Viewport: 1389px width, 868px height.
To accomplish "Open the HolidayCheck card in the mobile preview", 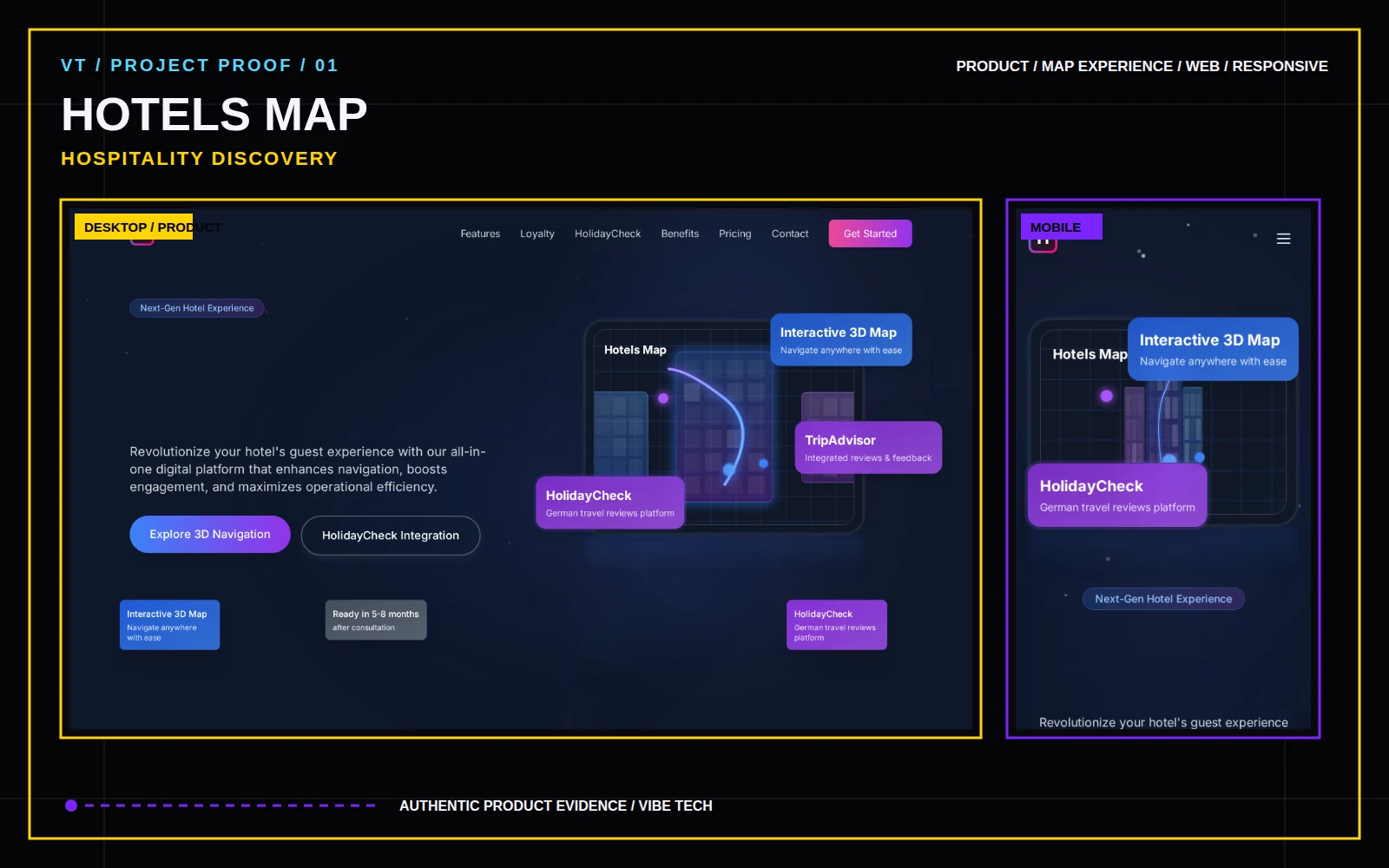I will tap(1117, 495).
